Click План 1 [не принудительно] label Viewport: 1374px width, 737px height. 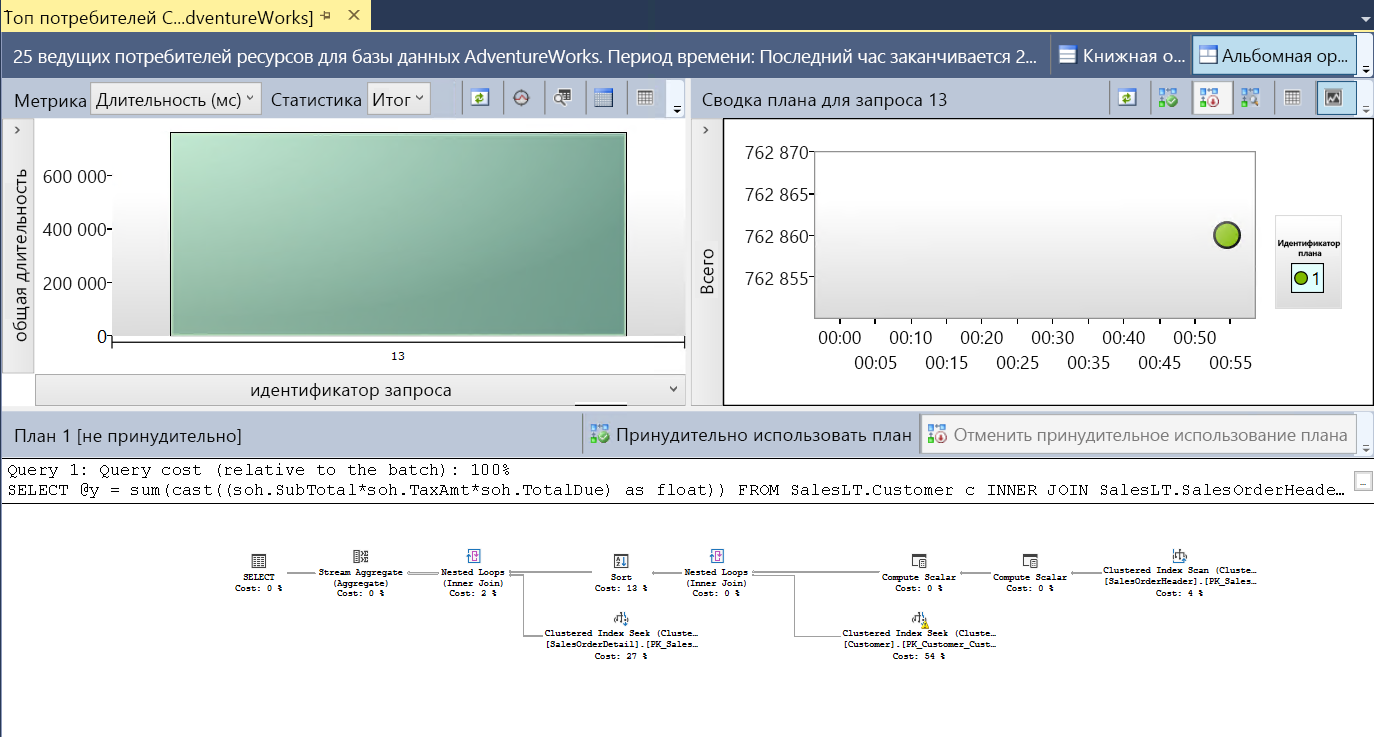tap(128, 436)
